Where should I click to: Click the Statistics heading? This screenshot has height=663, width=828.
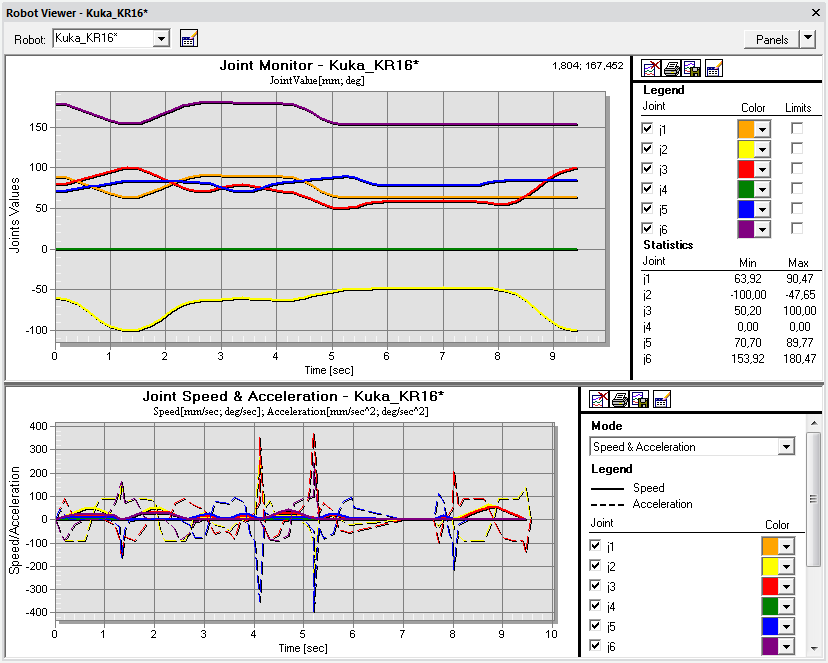tap(668, 245)
